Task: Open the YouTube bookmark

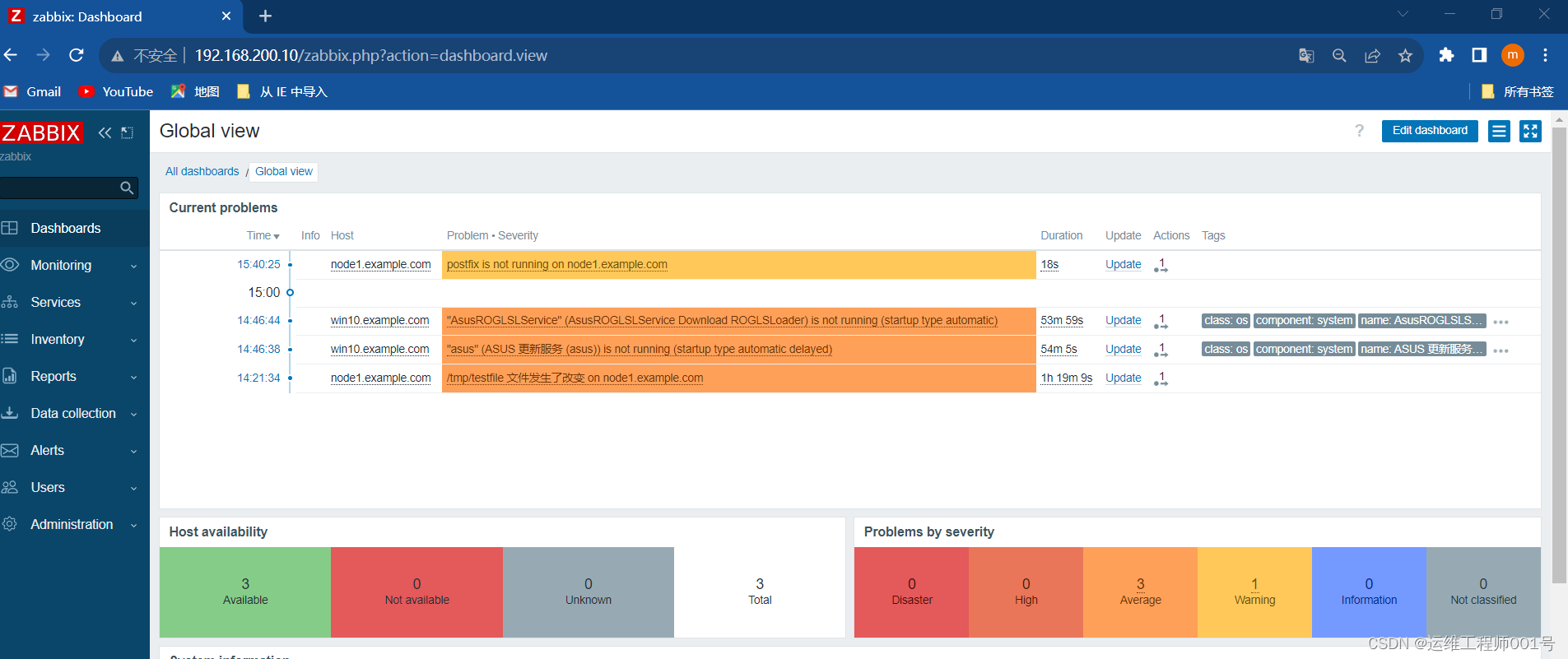Action: (x=116, y=91)
